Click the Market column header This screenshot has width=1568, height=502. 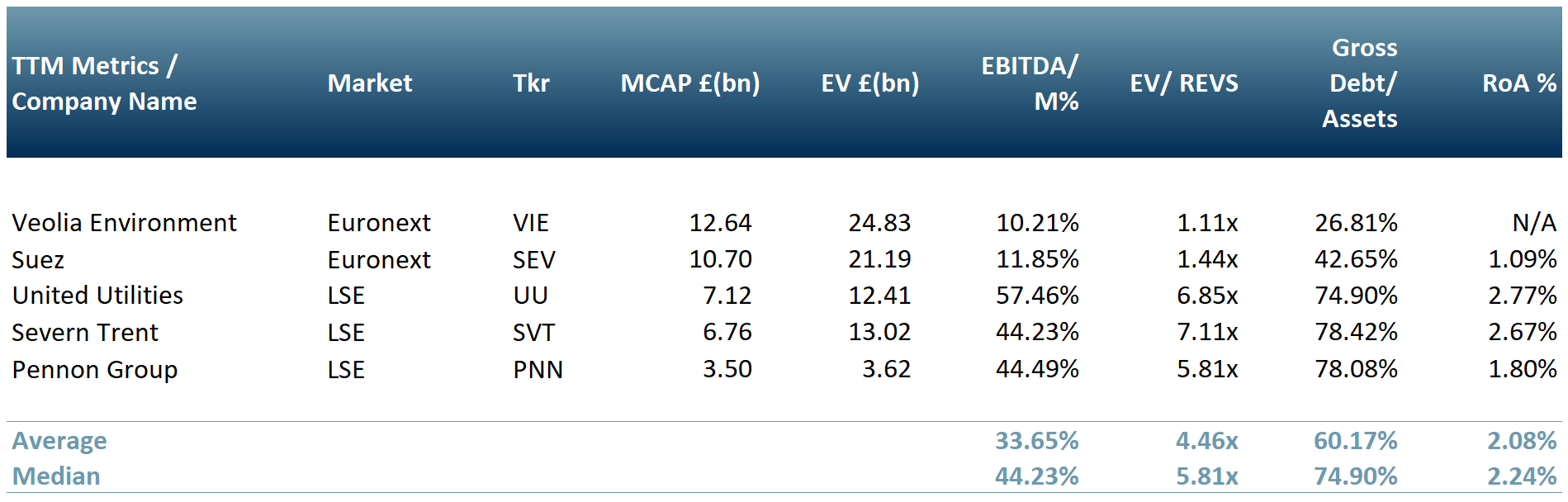point(369,83)
